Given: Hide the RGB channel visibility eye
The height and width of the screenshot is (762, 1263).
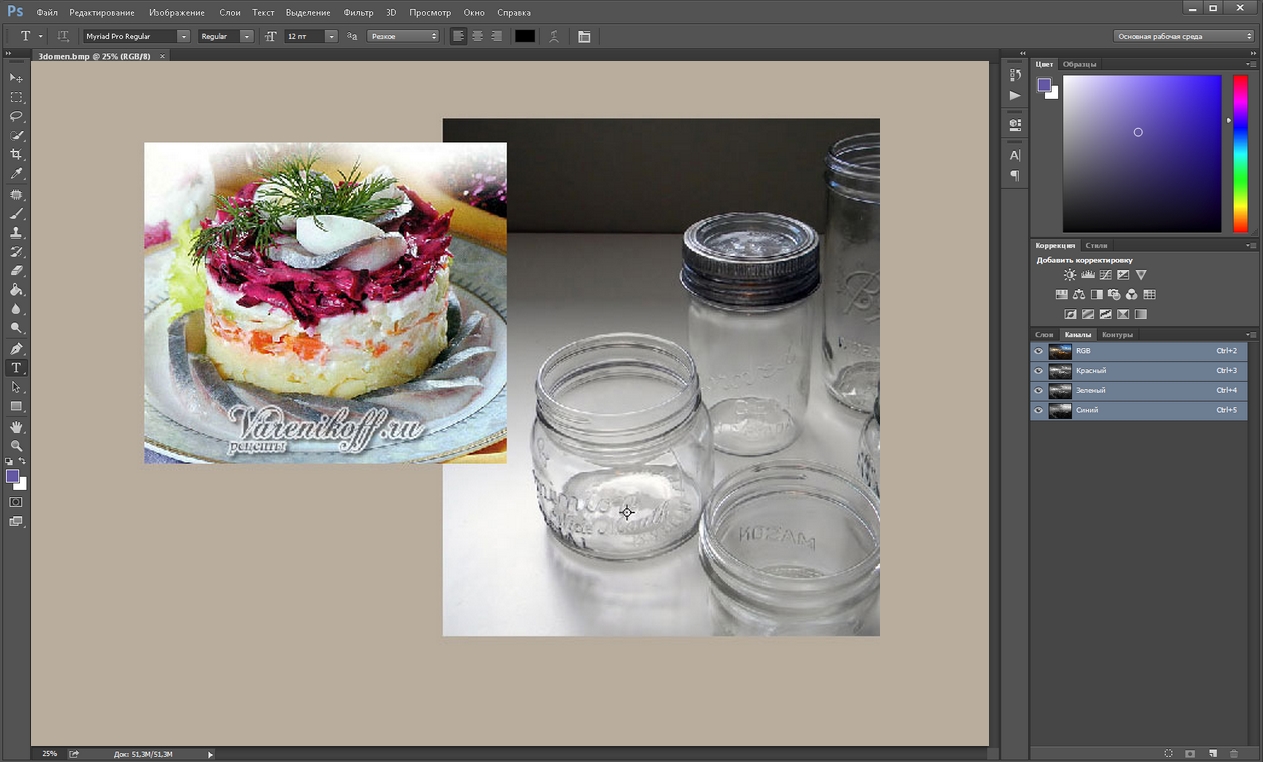Looking at the screenshot, I should pos(1038,352).
